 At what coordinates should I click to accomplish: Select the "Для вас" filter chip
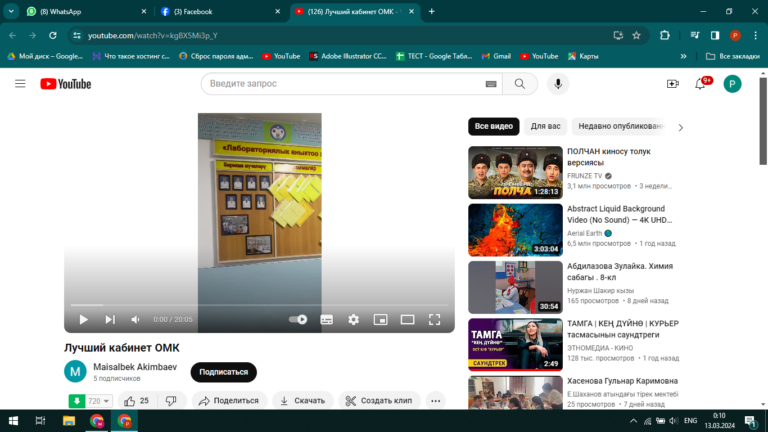point(545,127)
